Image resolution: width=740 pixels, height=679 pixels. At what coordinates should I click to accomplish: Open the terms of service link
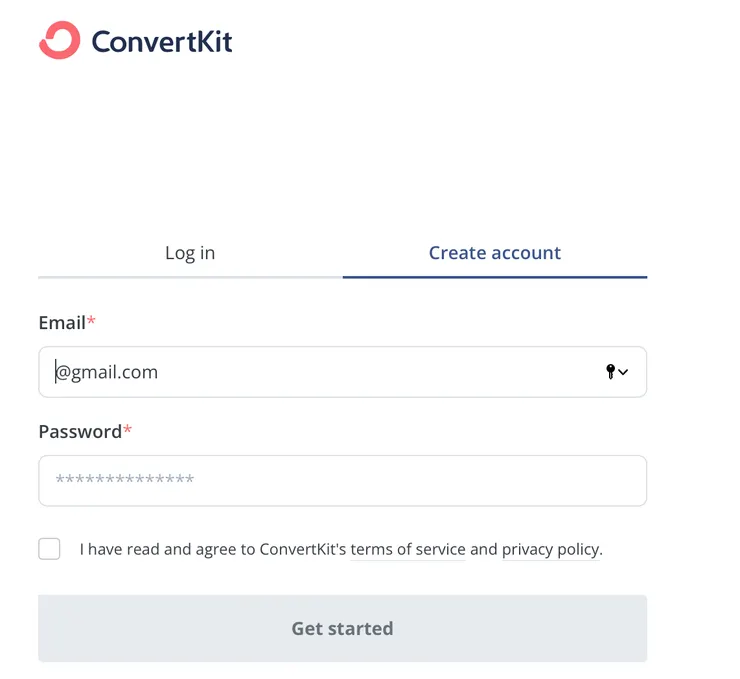click(x=408, y=549)
